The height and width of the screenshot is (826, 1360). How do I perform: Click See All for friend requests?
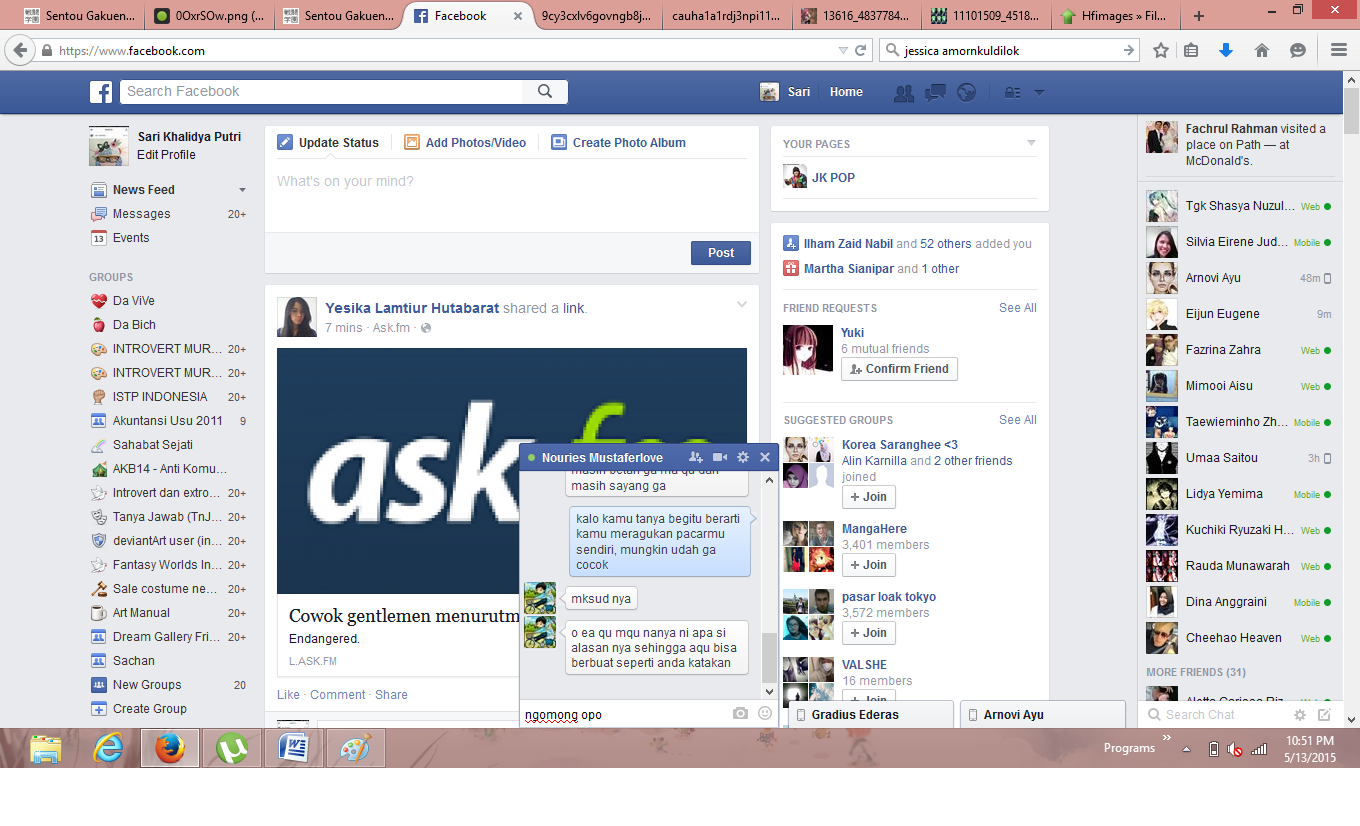pyautogui.click(x=1018, y=308)
